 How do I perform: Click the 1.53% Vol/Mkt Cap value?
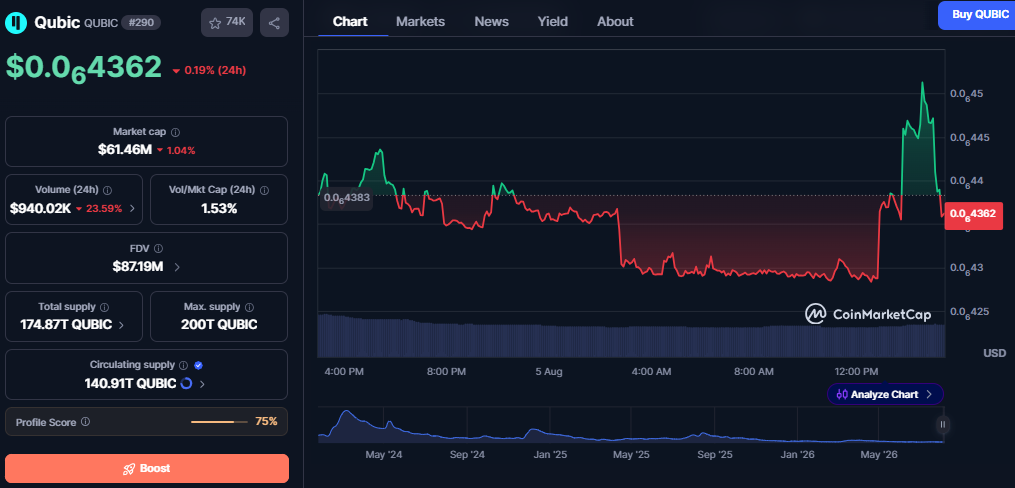point(219,208)
